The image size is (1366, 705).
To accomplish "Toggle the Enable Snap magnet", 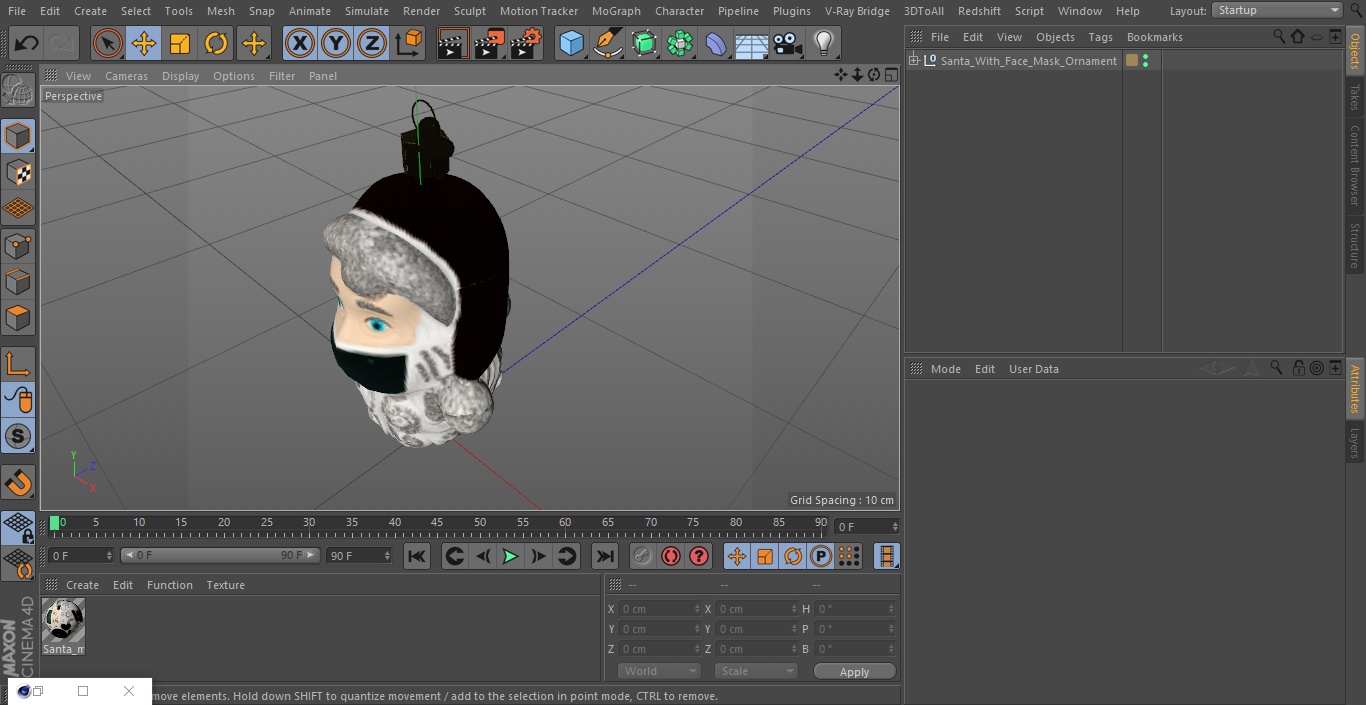I will coord(18,482).
